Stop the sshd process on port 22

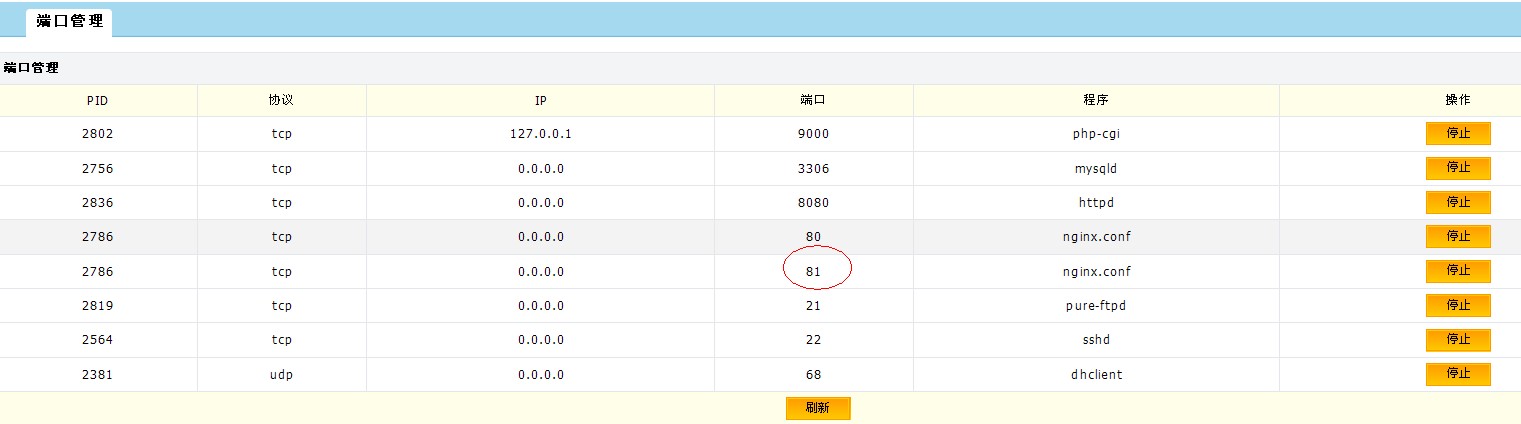click(1458, 340)
